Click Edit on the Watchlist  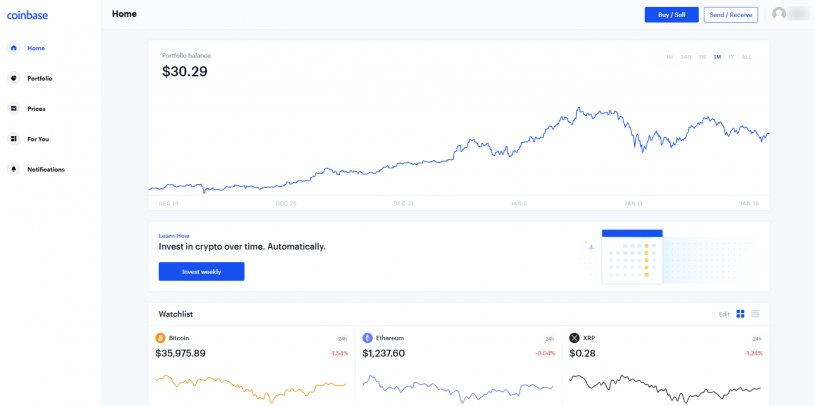[x=724, y=314]
